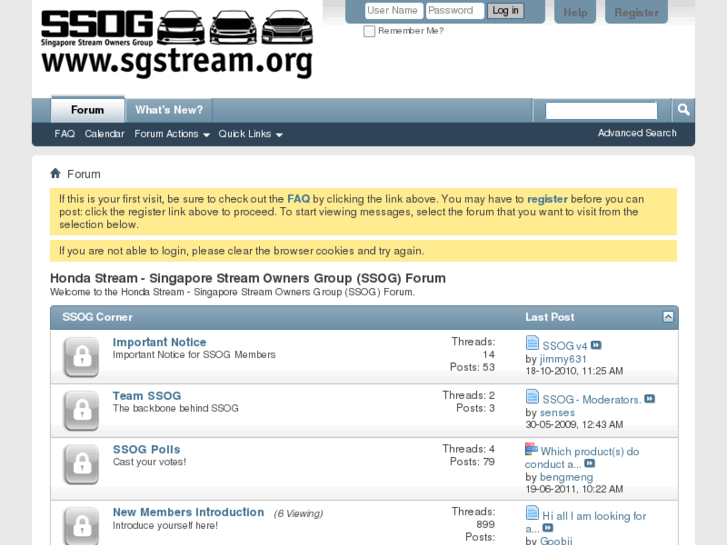Click the Team SSOG forum lock icon
The image size is (727, 545).
pos(82,410)
